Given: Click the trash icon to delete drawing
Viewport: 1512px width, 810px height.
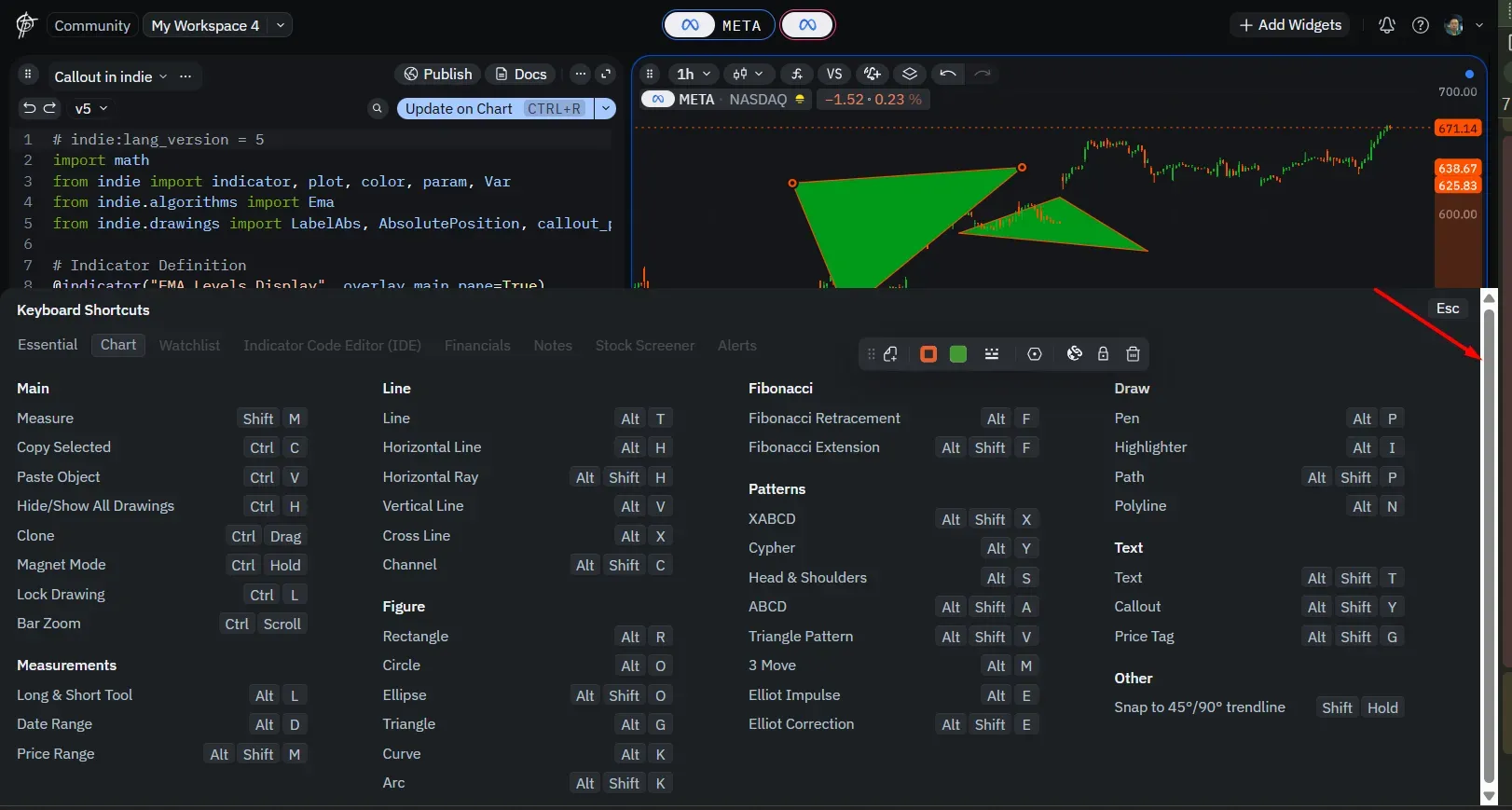Looking at the screenshot, I should pyautogui.click(x=1133, y=354).
